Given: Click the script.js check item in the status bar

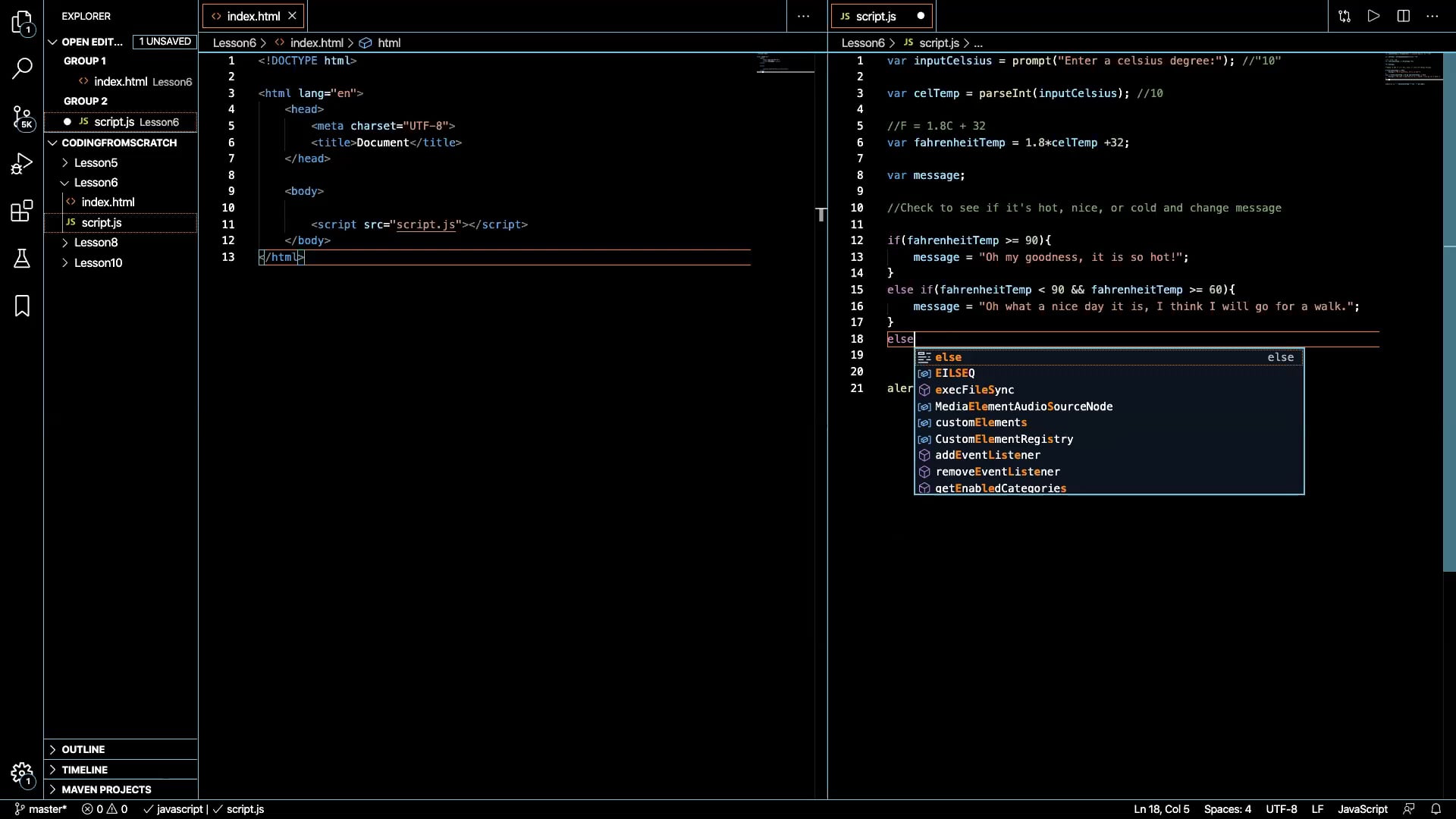Looking at the screenshot, I should click(x=238, y=809).
